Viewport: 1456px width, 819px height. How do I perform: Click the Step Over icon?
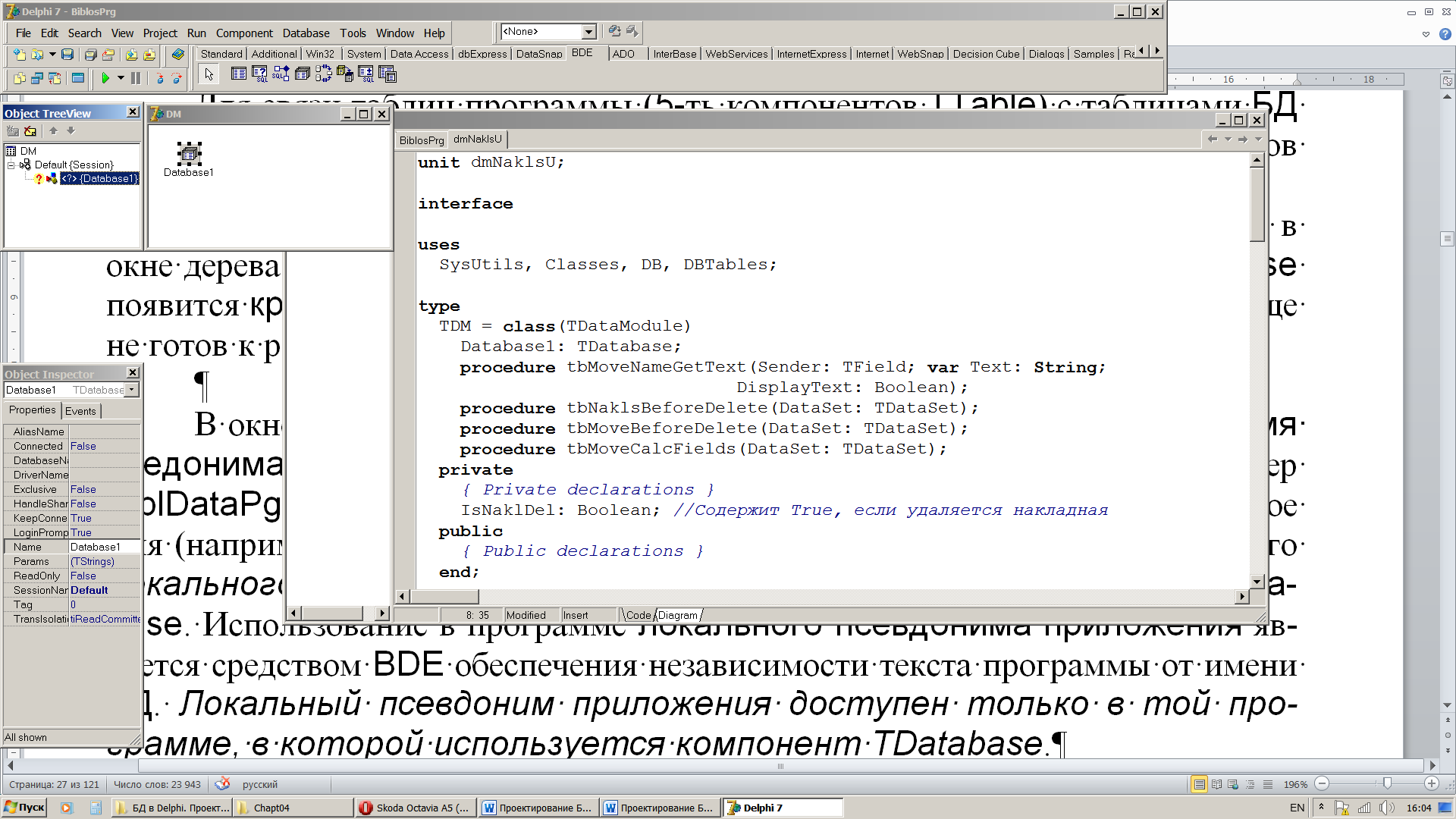(177, 78)
